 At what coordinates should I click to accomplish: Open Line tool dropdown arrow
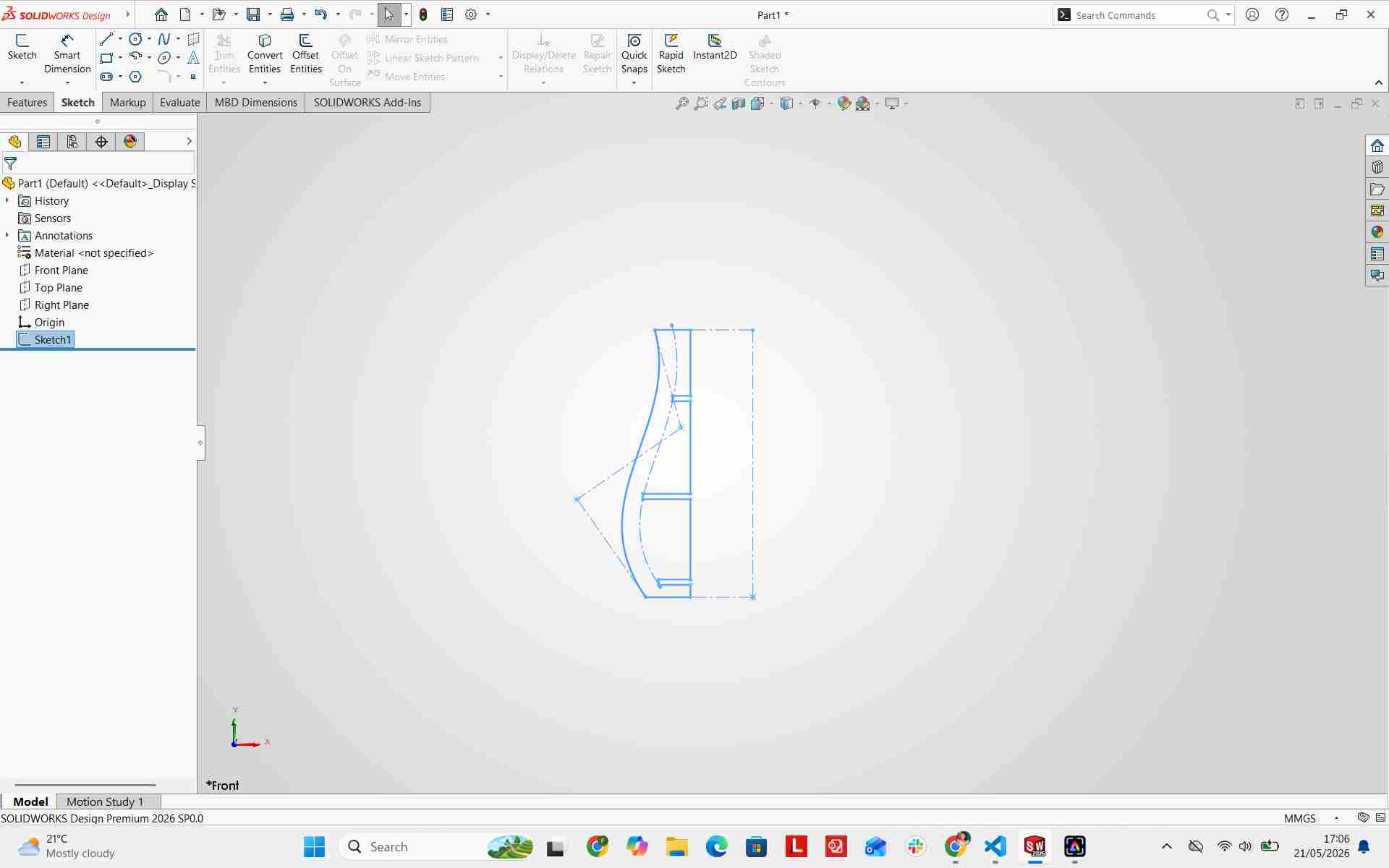point(120,39)
